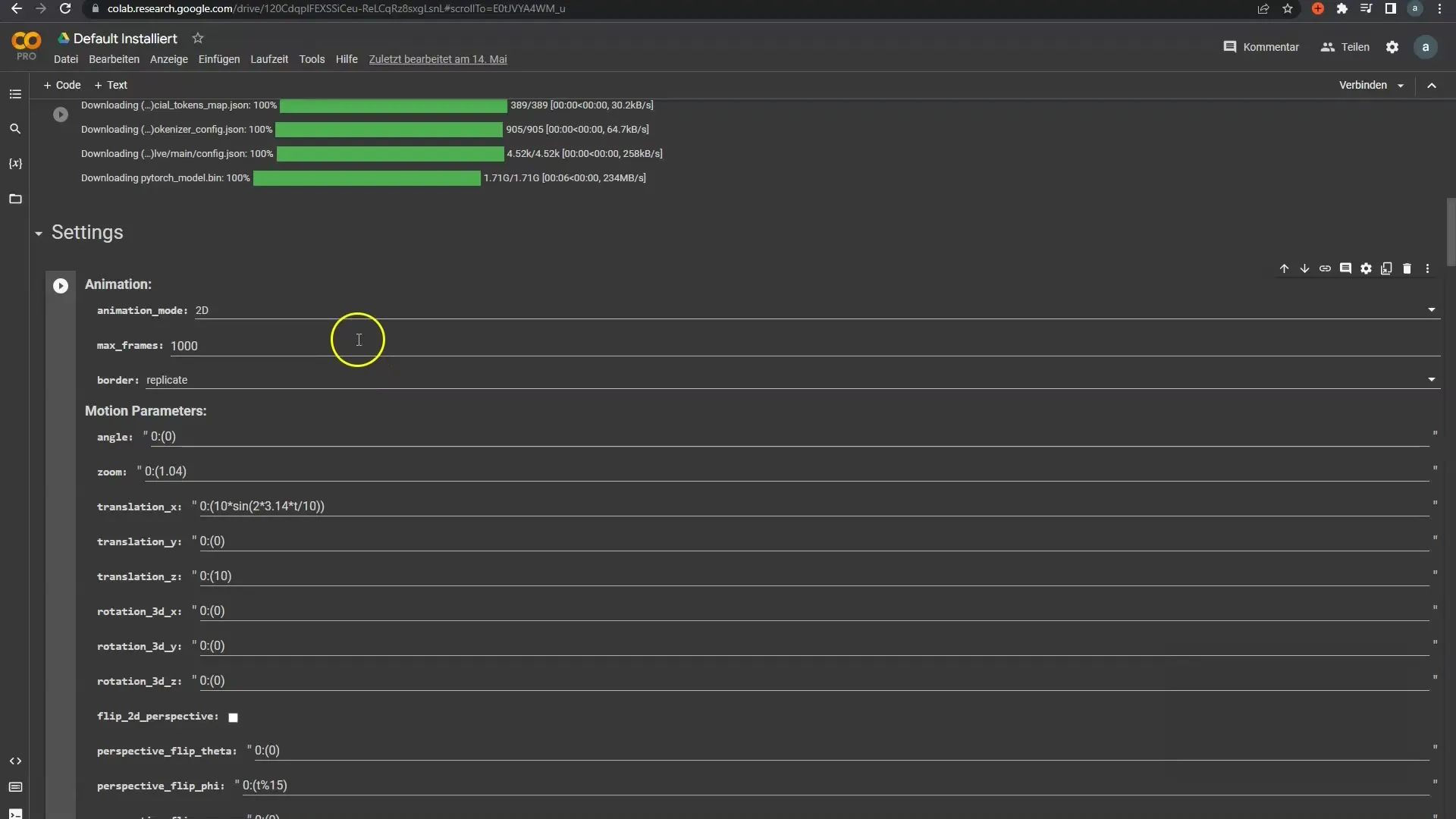Click the cell settings gear icon
The image size is (1456, 819).
pos(1365,268)
